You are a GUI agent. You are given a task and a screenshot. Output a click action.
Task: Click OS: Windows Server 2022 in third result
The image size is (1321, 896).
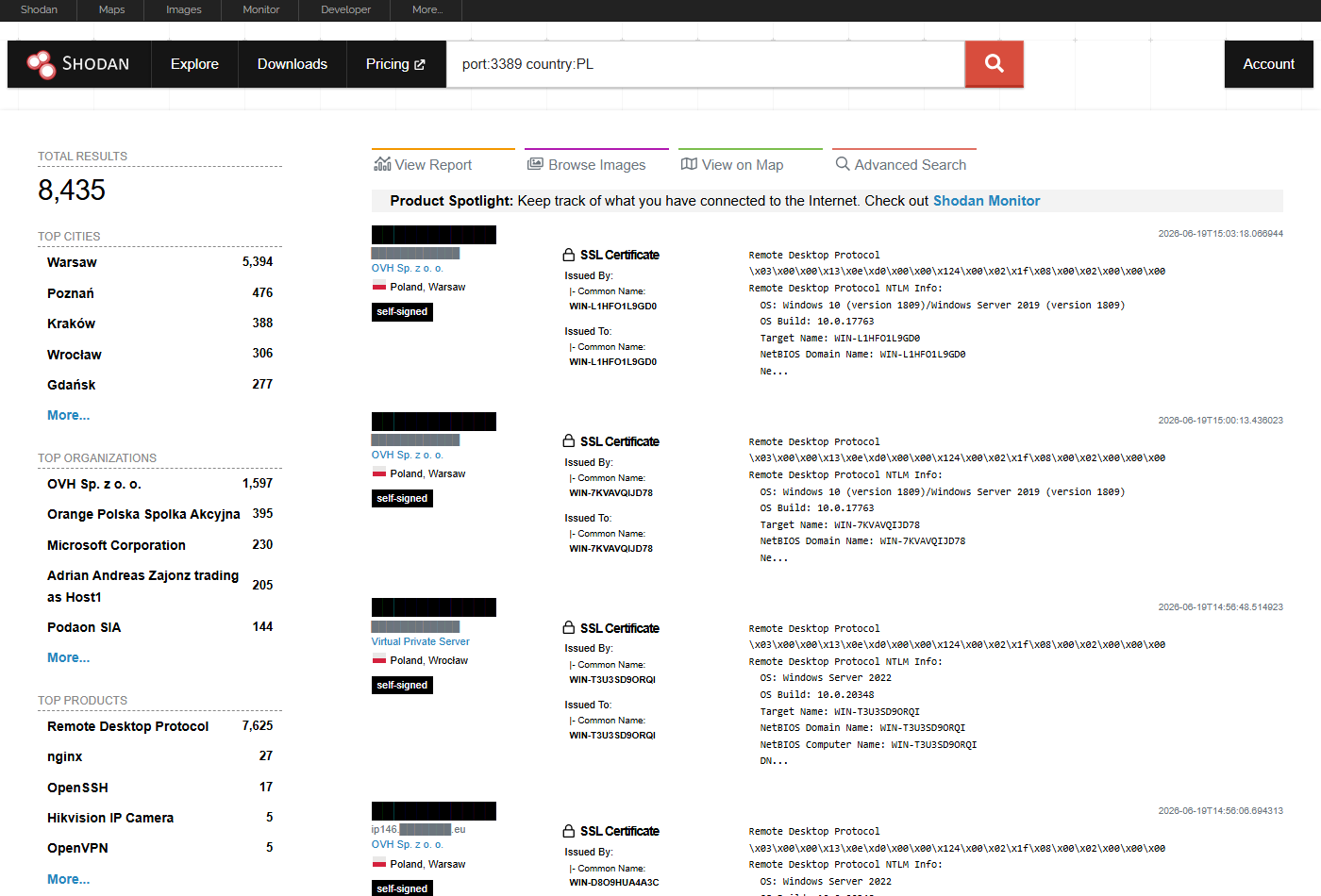[826, 677]
